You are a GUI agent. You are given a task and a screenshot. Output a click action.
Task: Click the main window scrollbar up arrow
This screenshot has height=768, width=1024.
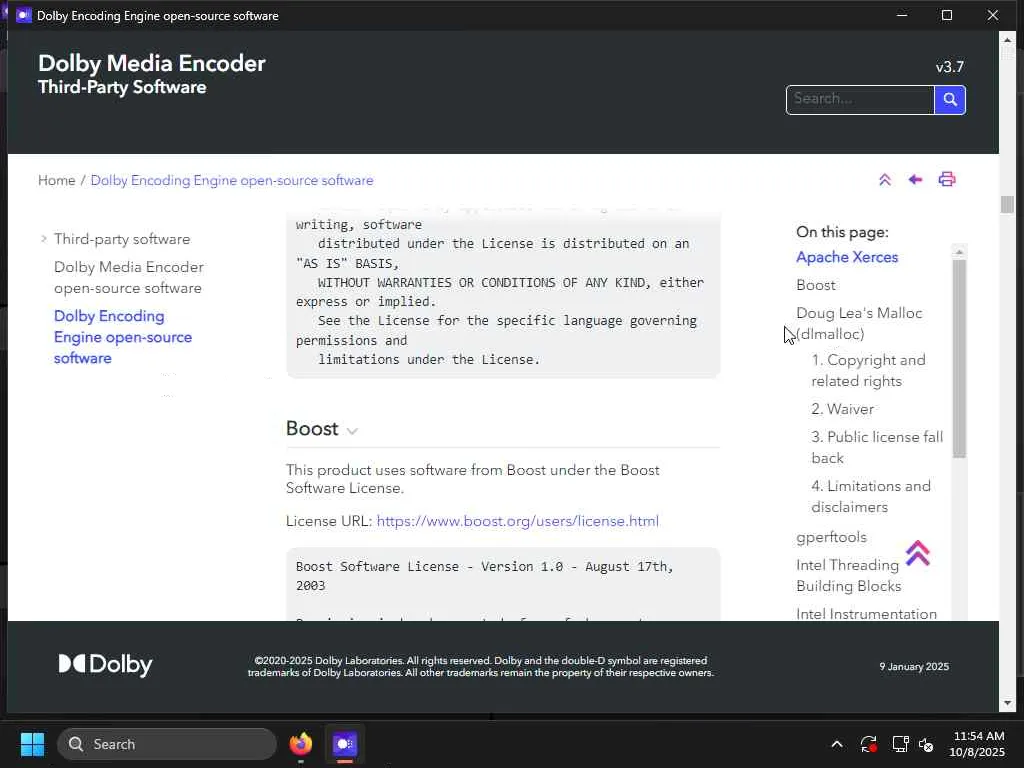click(1007, 40)
